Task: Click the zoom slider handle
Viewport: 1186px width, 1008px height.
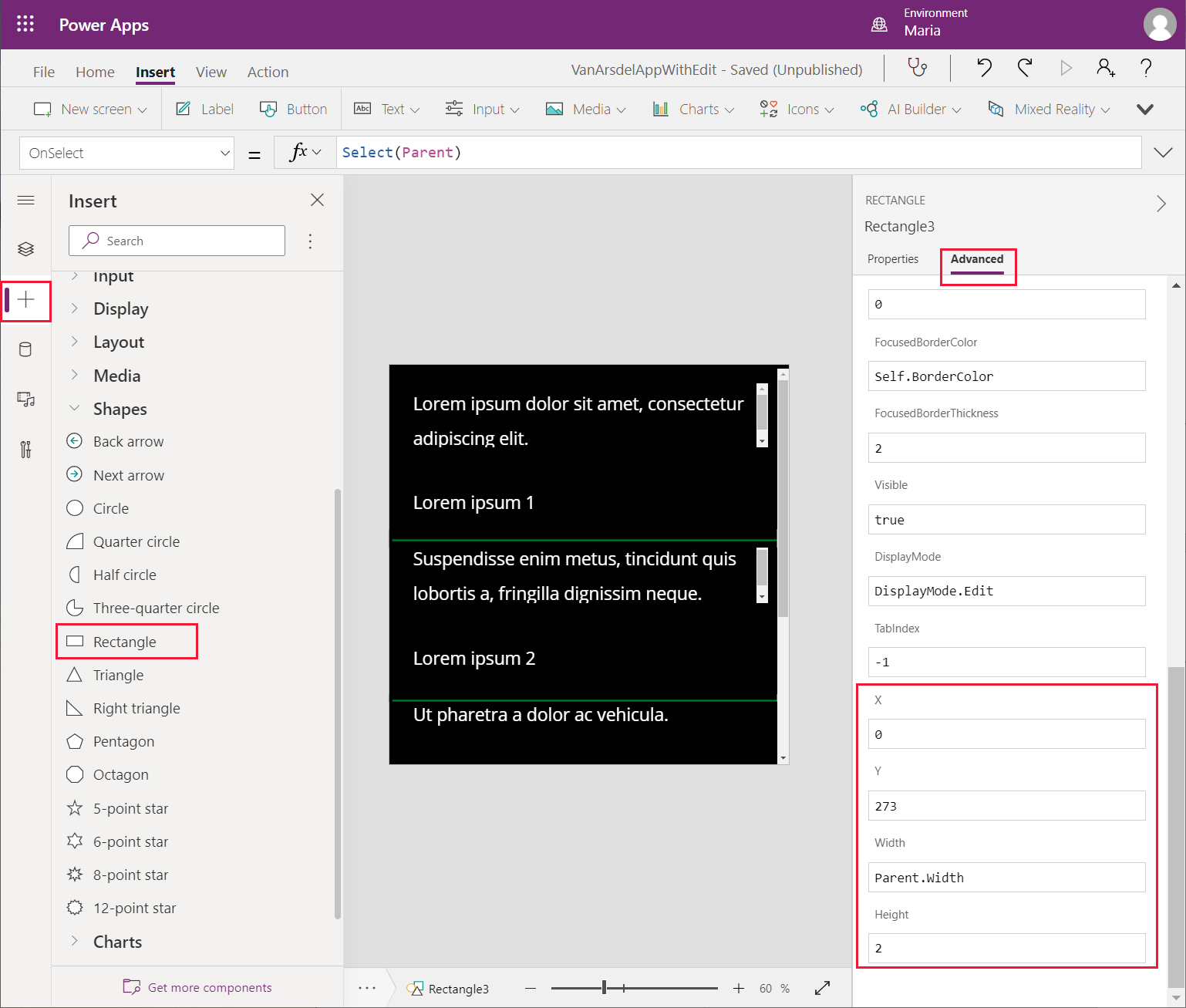Action: (x=605, y=988)
